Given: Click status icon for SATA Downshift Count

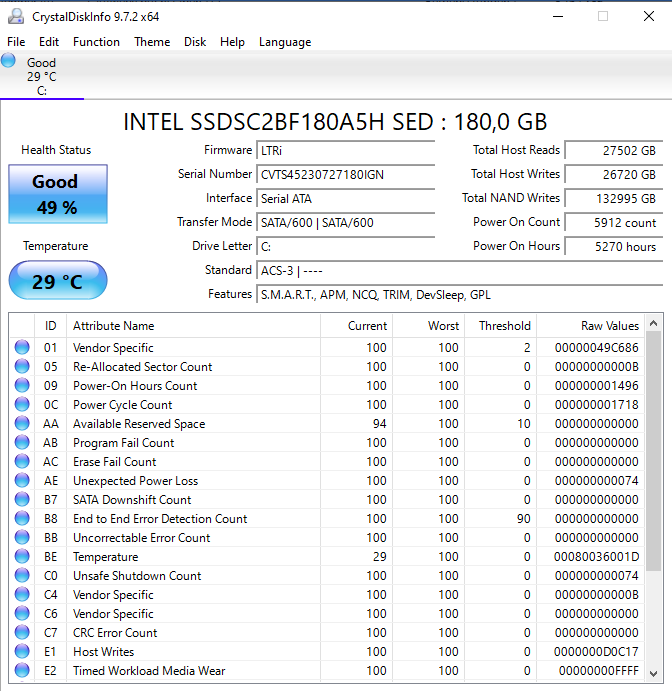Looking at the screenshot, I should [22, 499].
